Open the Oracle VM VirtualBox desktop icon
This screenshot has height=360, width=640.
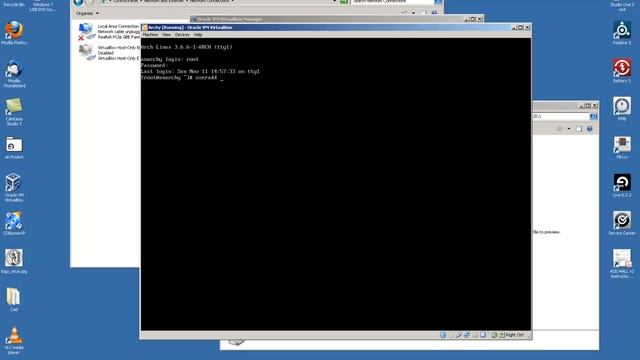[14, 187]
